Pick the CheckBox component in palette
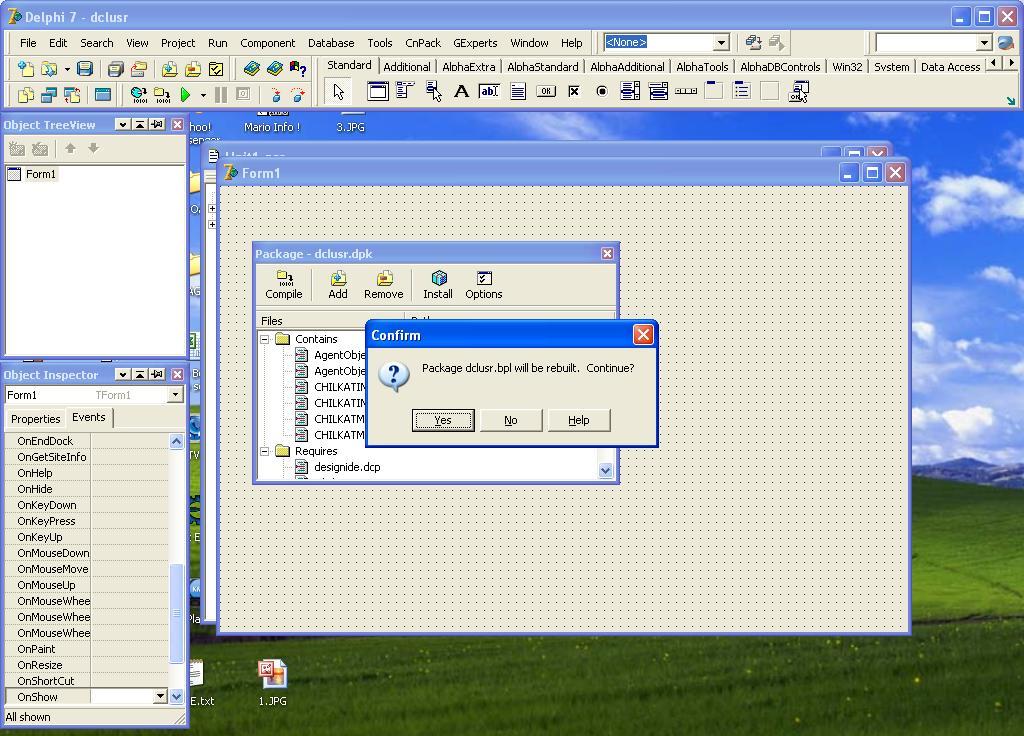Viewport: 1024px width, 736px height. pos(574,91)
